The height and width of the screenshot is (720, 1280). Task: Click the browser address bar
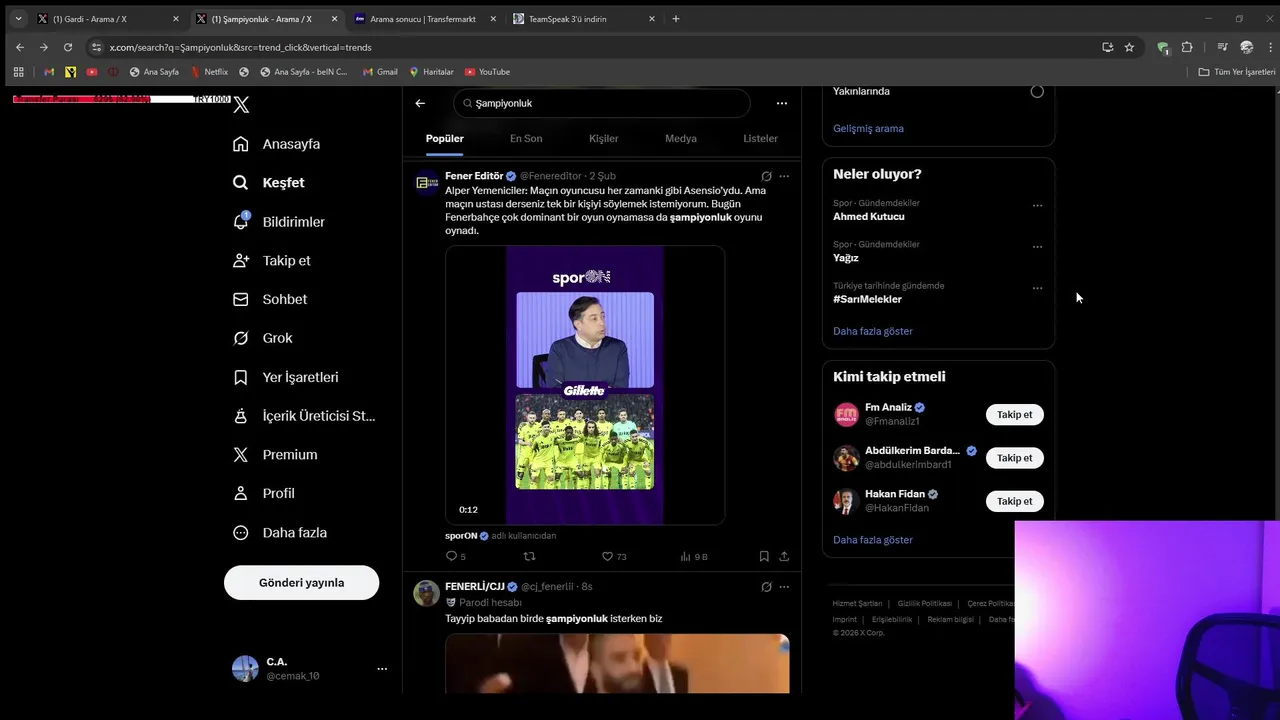tap(590, 47)
